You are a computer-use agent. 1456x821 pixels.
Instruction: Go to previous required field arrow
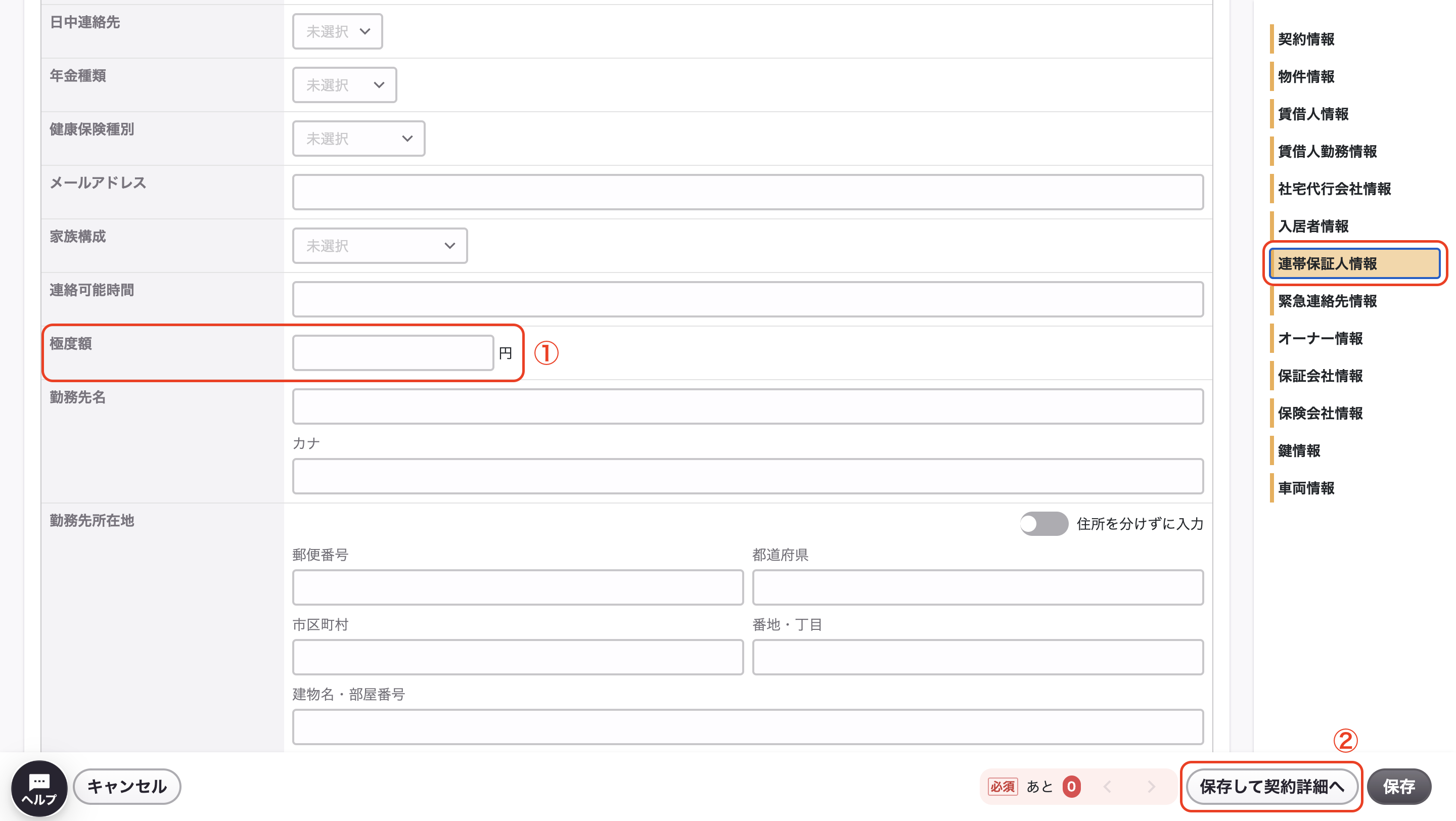(x=1107, y=787)
